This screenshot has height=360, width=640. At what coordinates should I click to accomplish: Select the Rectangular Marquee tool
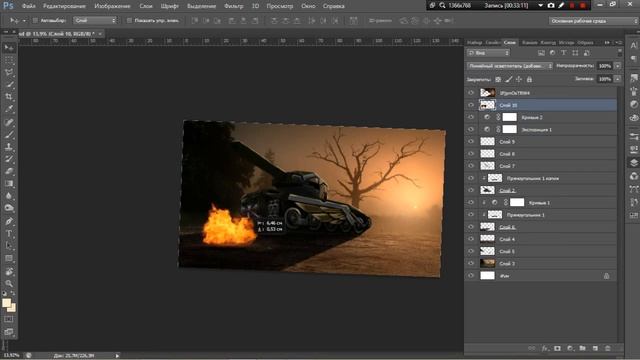[x=9, y=60]
